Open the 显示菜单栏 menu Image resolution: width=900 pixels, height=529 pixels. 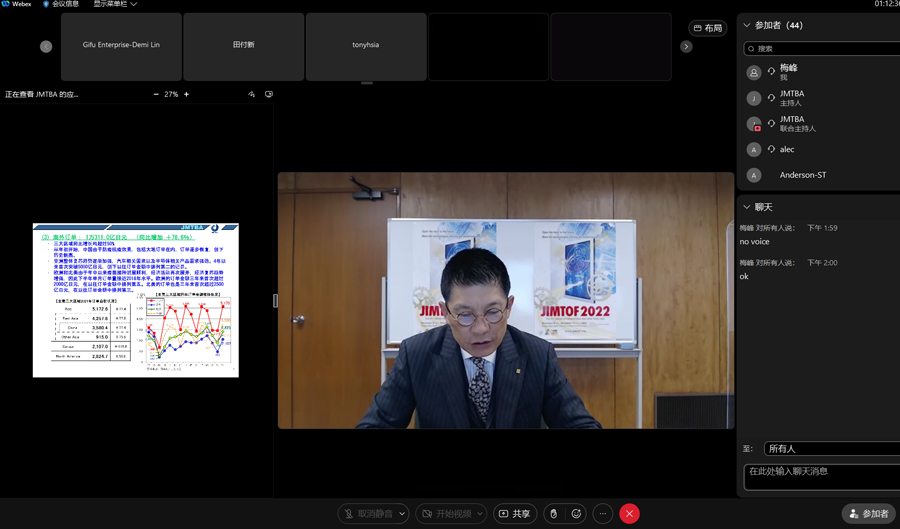tap(115, 4)
